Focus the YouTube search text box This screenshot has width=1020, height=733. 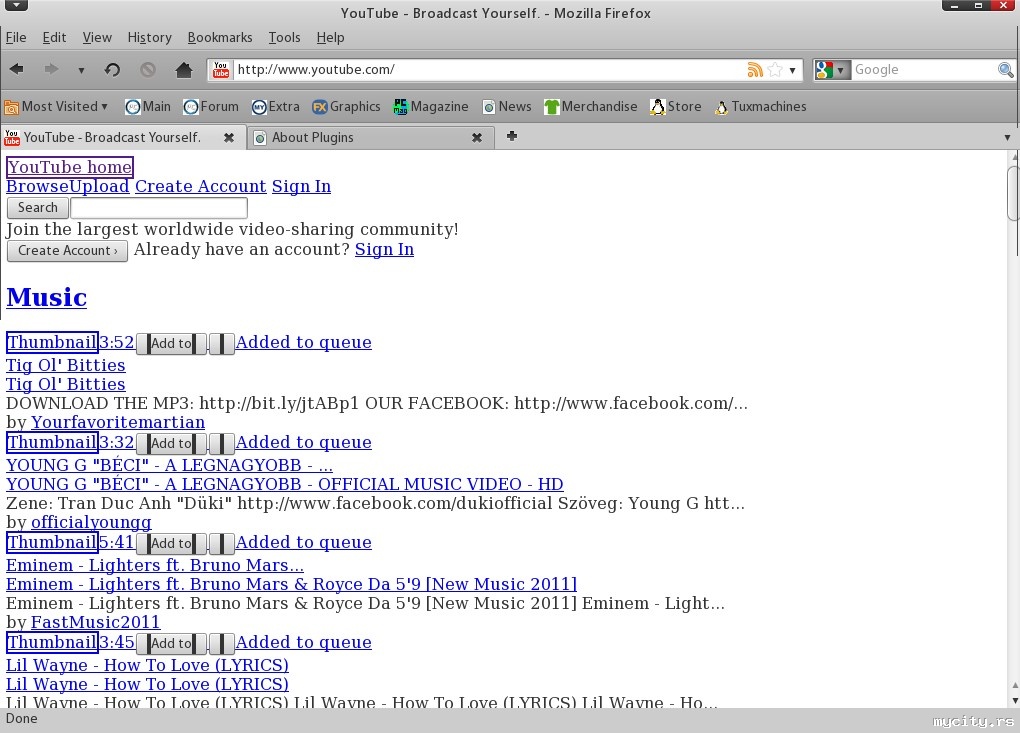pyautogui.click(x=159, y=207)
